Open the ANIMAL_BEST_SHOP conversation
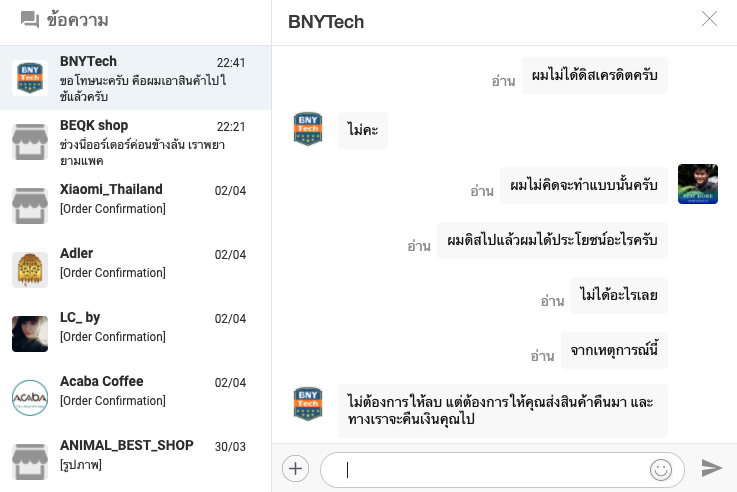 click(140, 455)
